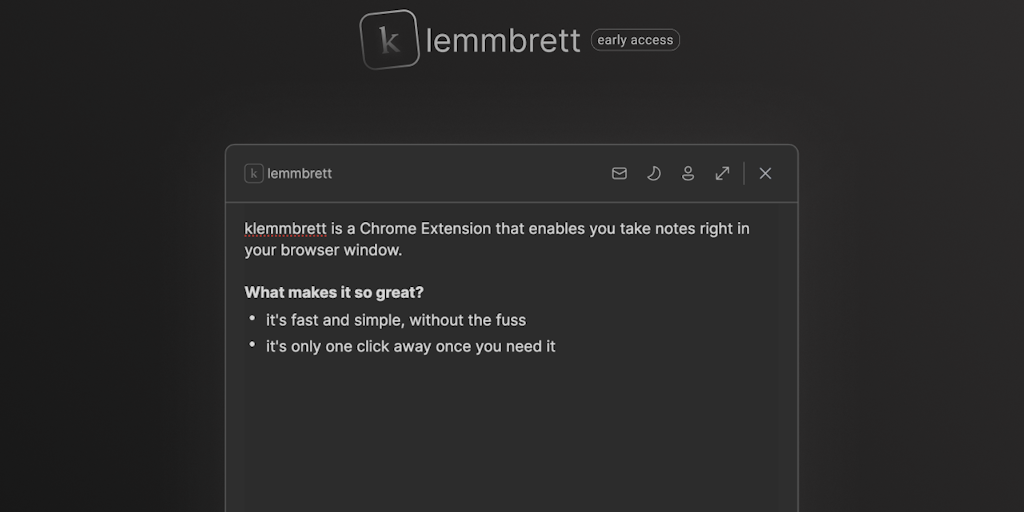Click the first bullet point marker
The width and height of the screenshot is (1024, 512).
[x=252, y=319]
